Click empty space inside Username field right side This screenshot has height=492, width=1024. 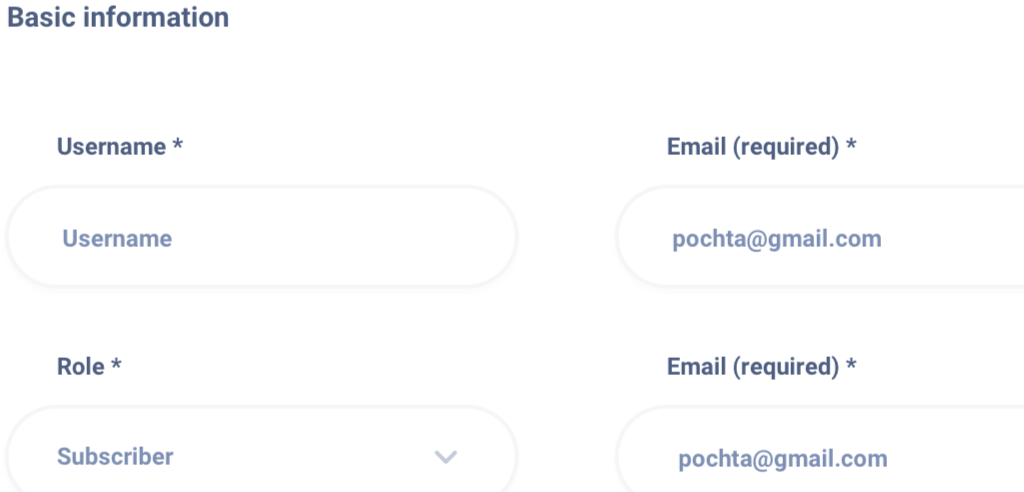tap(392, 238)
